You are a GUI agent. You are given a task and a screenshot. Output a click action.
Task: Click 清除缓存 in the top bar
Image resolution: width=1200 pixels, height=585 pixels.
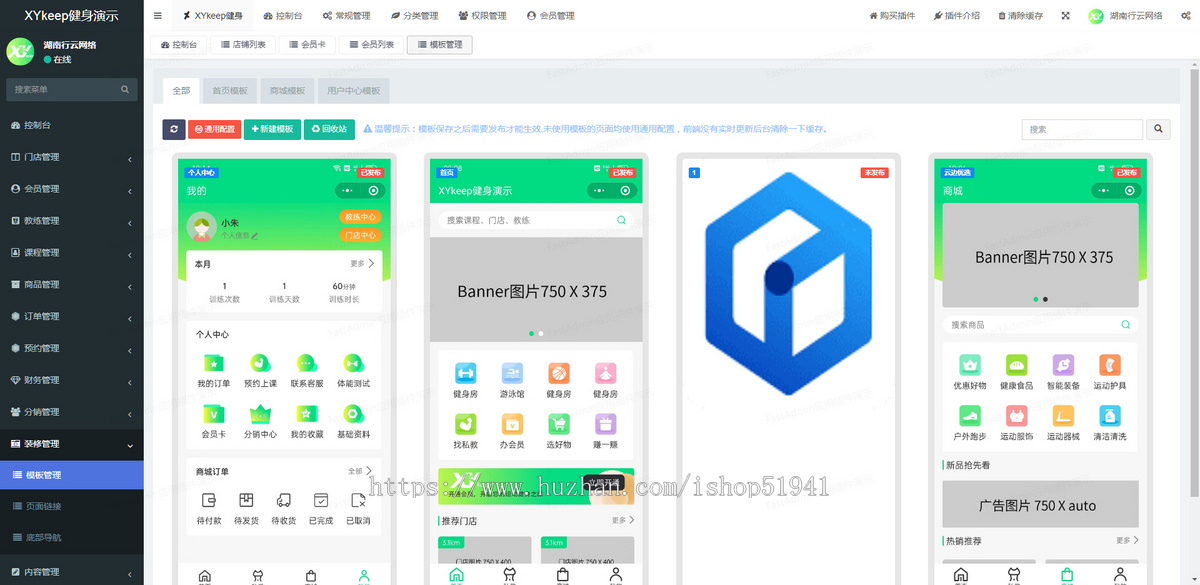click(1020, 16)
